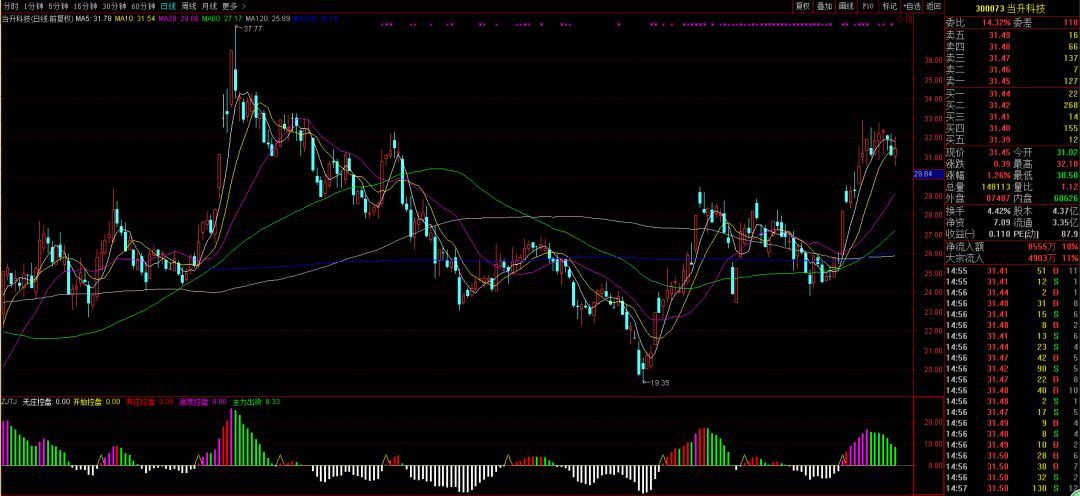Click the ZJTJ indicator name
The height and width of the screenshot is (496, 1080).
click(9, 402)
